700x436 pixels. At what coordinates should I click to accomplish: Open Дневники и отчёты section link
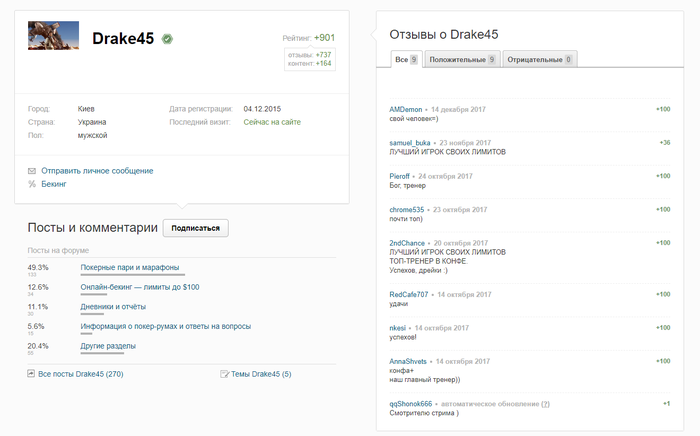click(x=113, y=307)
